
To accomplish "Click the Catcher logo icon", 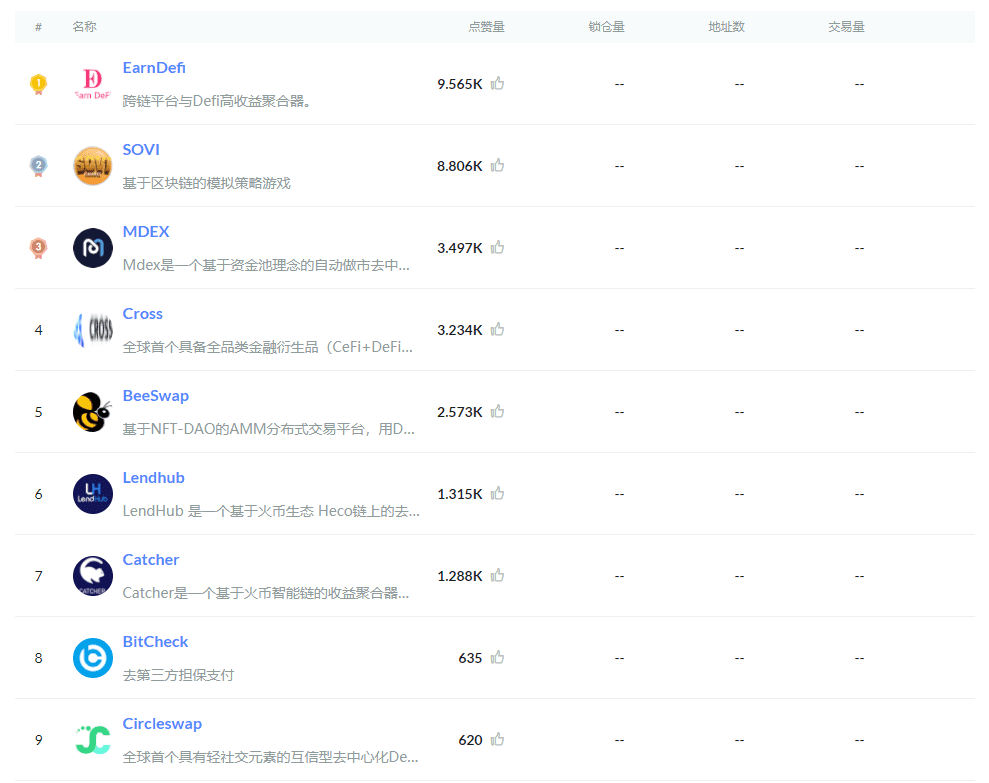I will (x=93, y=576).
